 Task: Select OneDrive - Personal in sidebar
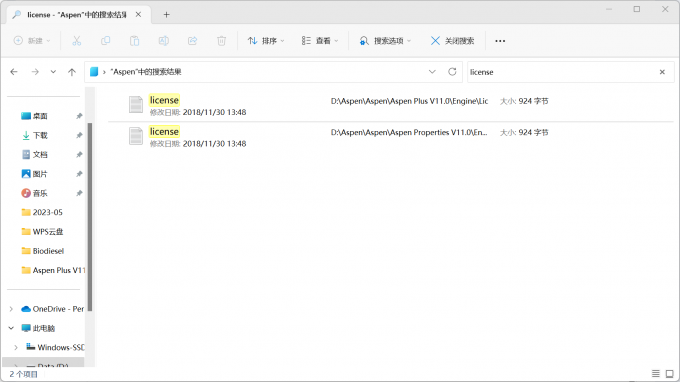coord(52,309)
